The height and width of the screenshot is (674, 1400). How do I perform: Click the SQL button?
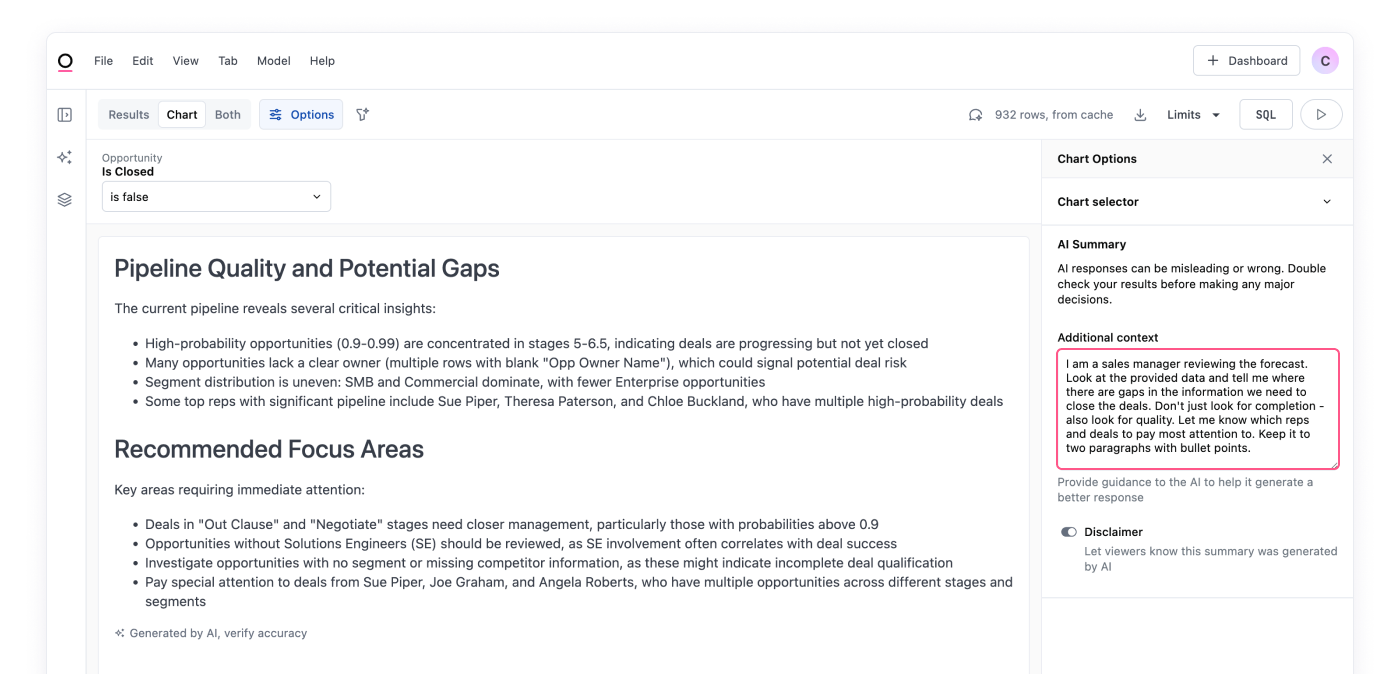[x=1265, y=115]
